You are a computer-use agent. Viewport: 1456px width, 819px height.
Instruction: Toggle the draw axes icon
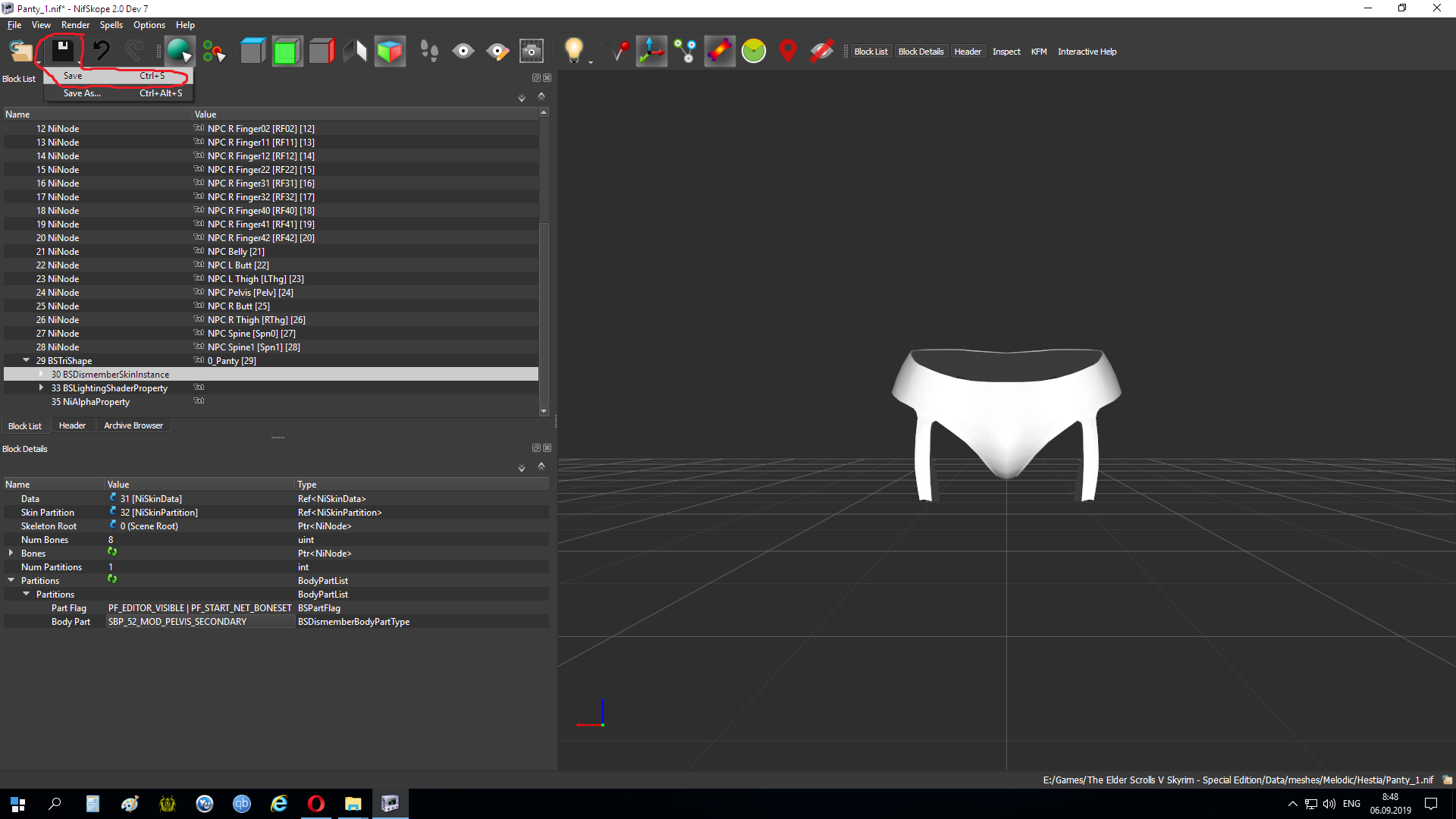click(651, 51)
